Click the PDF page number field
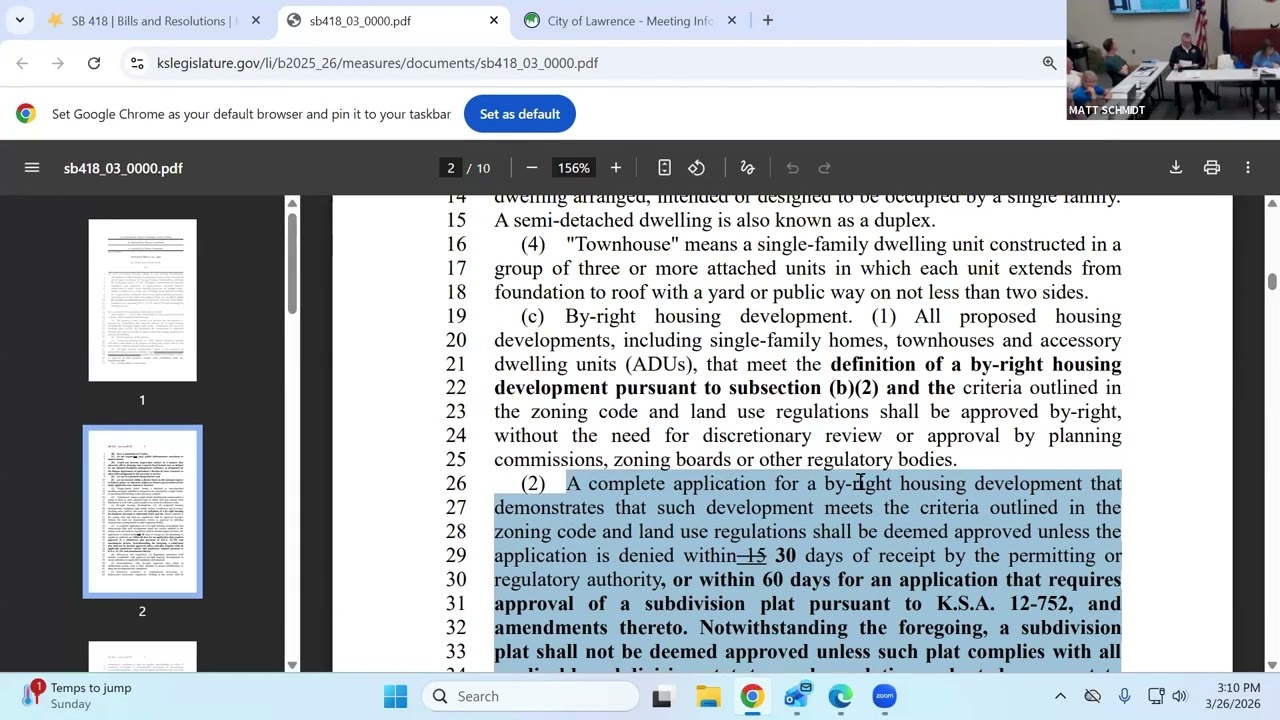This screenshot has height=720, width=1280. 450,168
